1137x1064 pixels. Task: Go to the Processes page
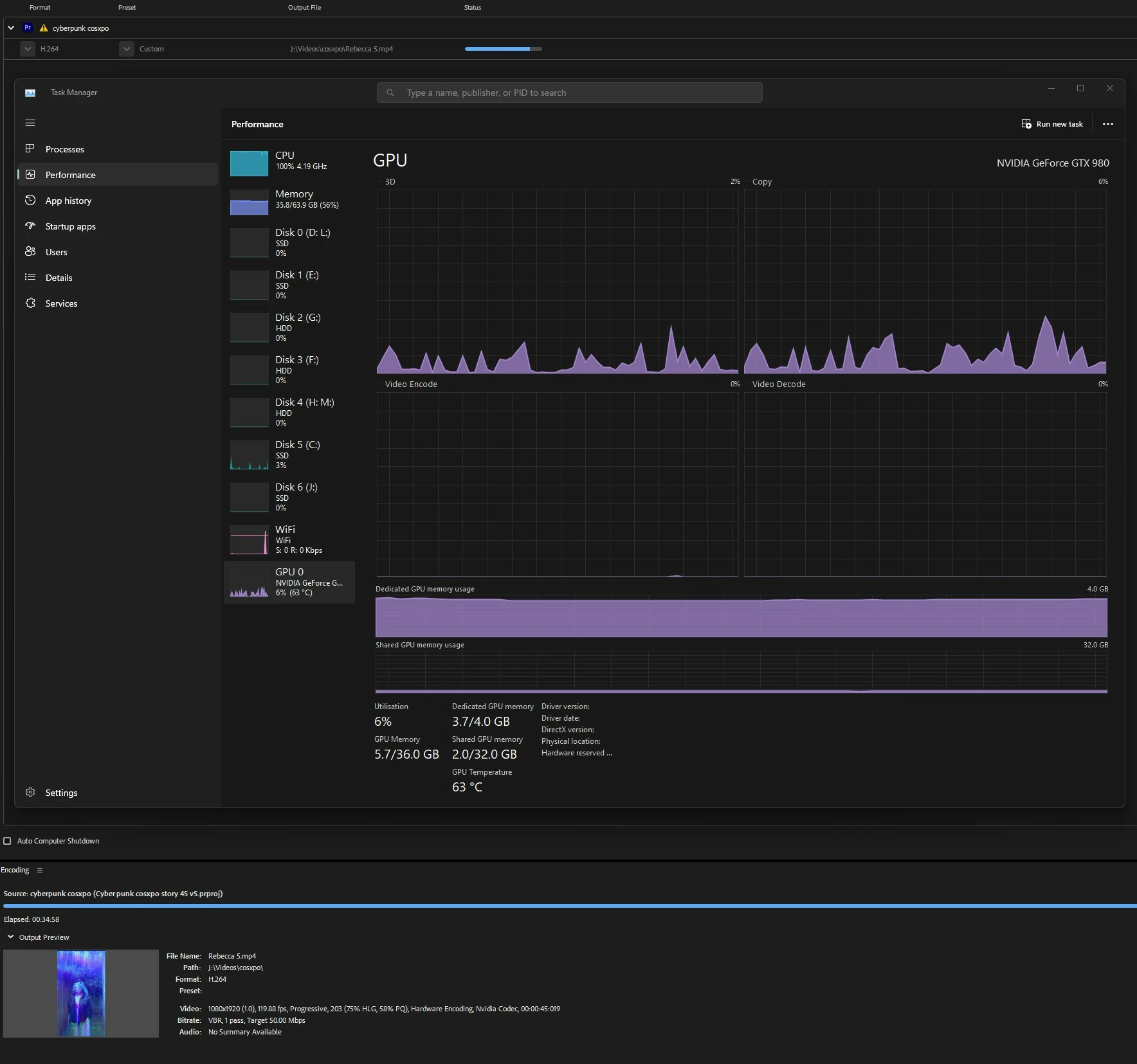pos(118,149)
